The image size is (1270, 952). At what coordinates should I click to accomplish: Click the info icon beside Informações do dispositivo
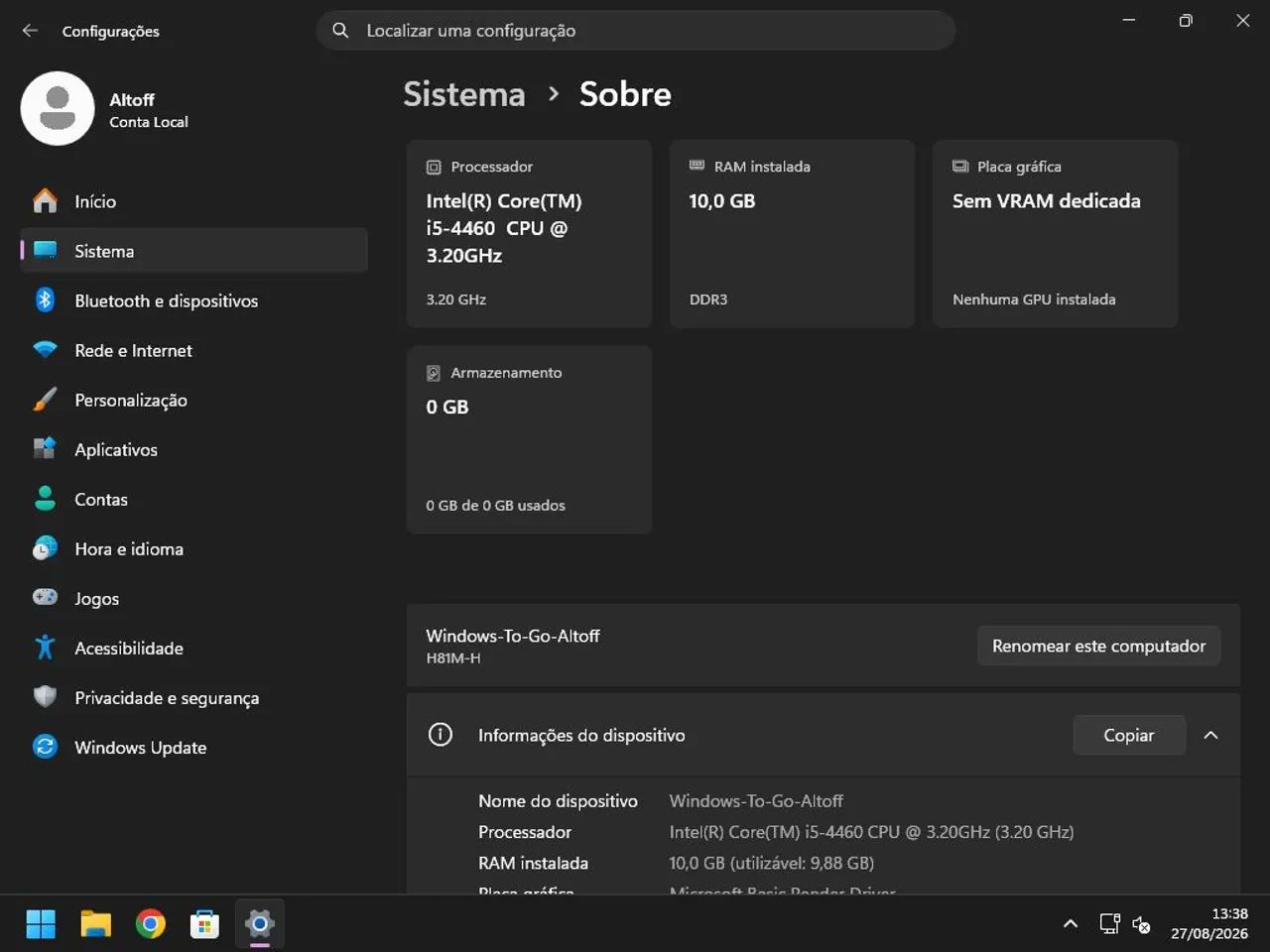pos(440,735)
